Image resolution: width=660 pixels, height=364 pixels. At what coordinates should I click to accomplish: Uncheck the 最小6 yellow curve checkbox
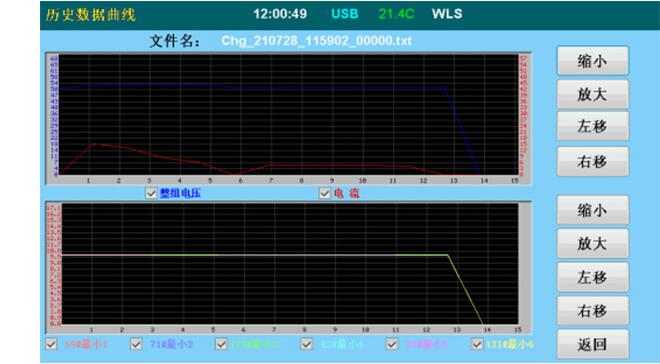tap(477, 344)
